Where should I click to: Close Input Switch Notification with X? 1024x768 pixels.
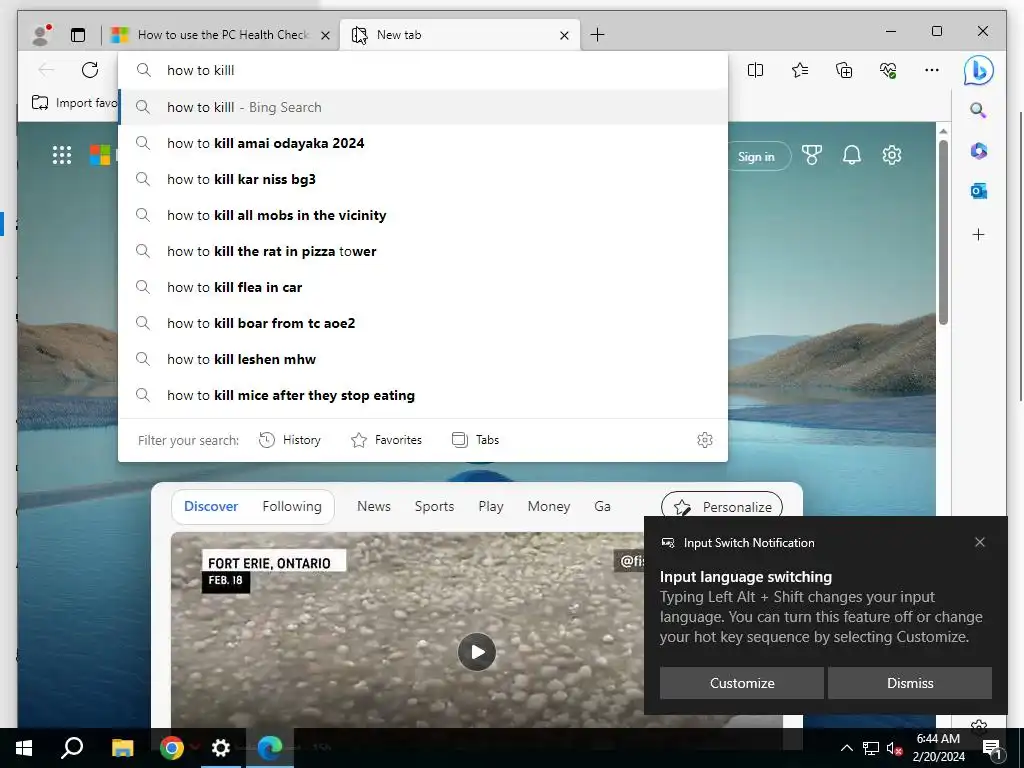980,542
